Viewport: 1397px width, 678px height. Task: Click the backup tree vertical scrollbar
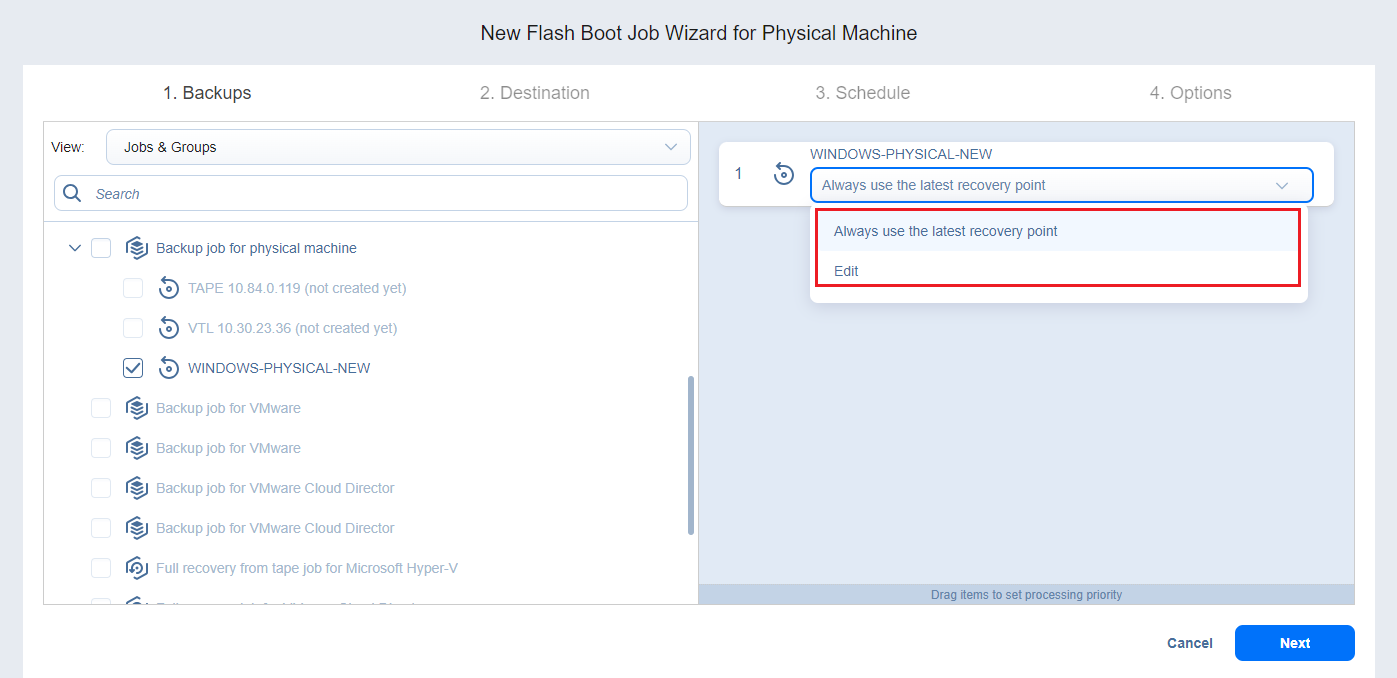pos(691,455)
